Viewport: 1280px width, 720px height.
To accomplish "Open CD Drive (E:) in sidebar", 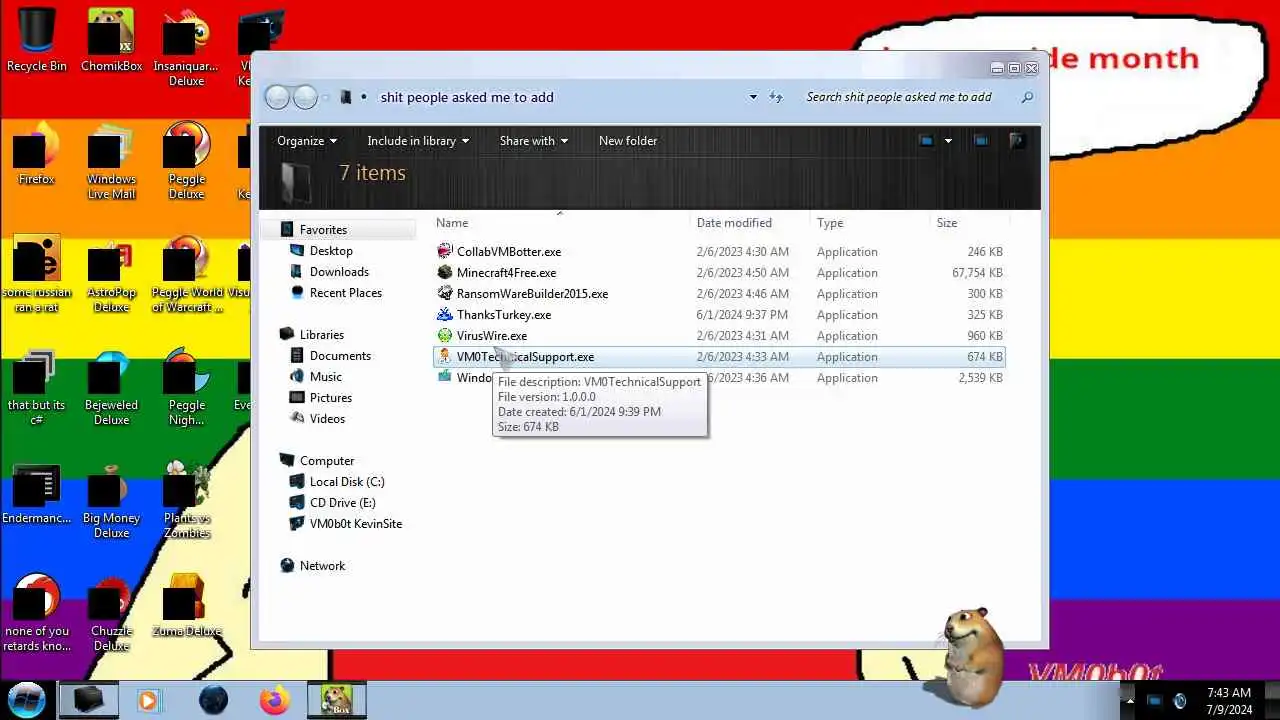I will pyautogui.click(x=343, y=503).
